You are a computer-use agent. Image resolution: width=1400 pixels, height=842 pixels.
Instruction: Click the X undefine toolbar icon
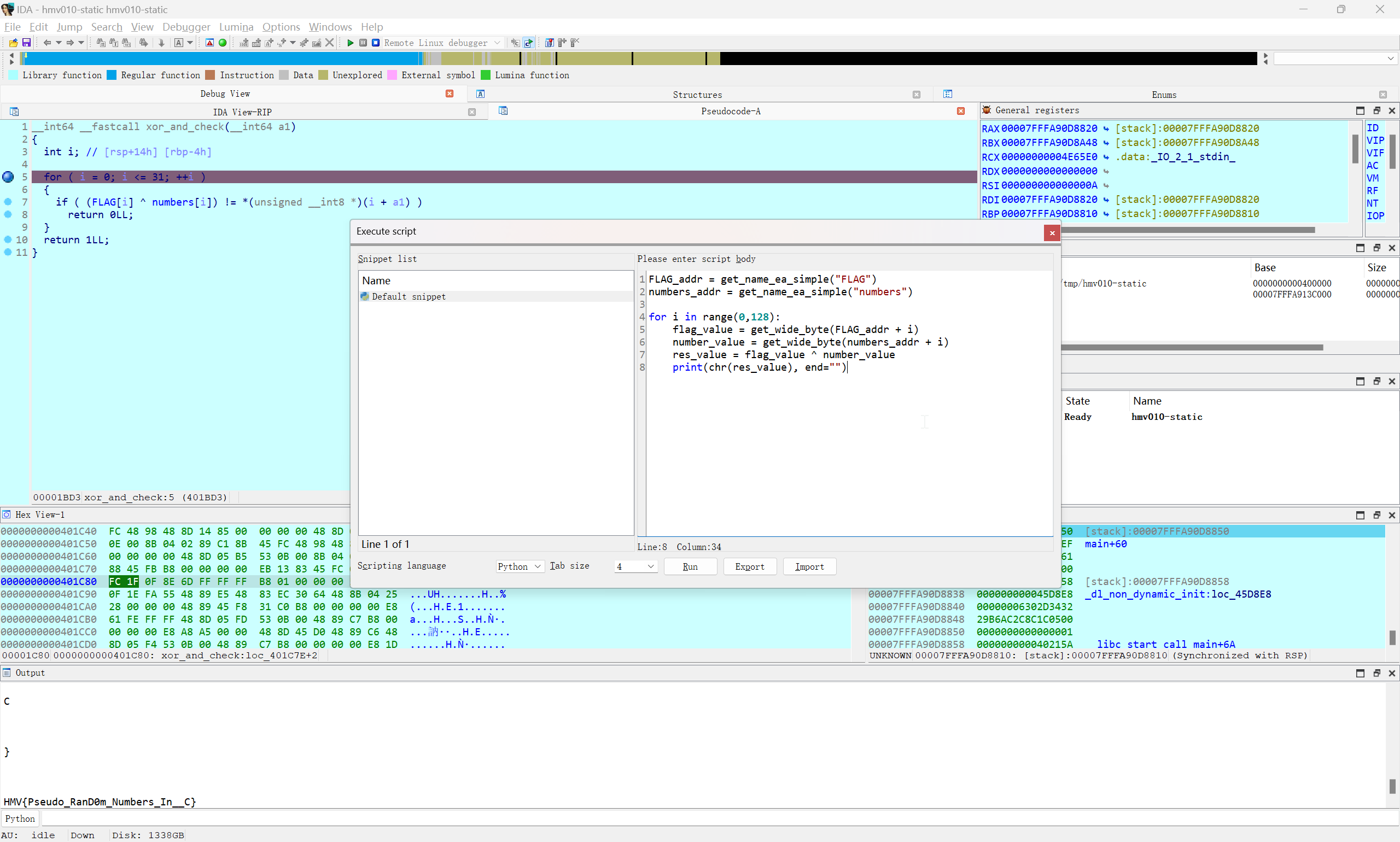point(329,43)
